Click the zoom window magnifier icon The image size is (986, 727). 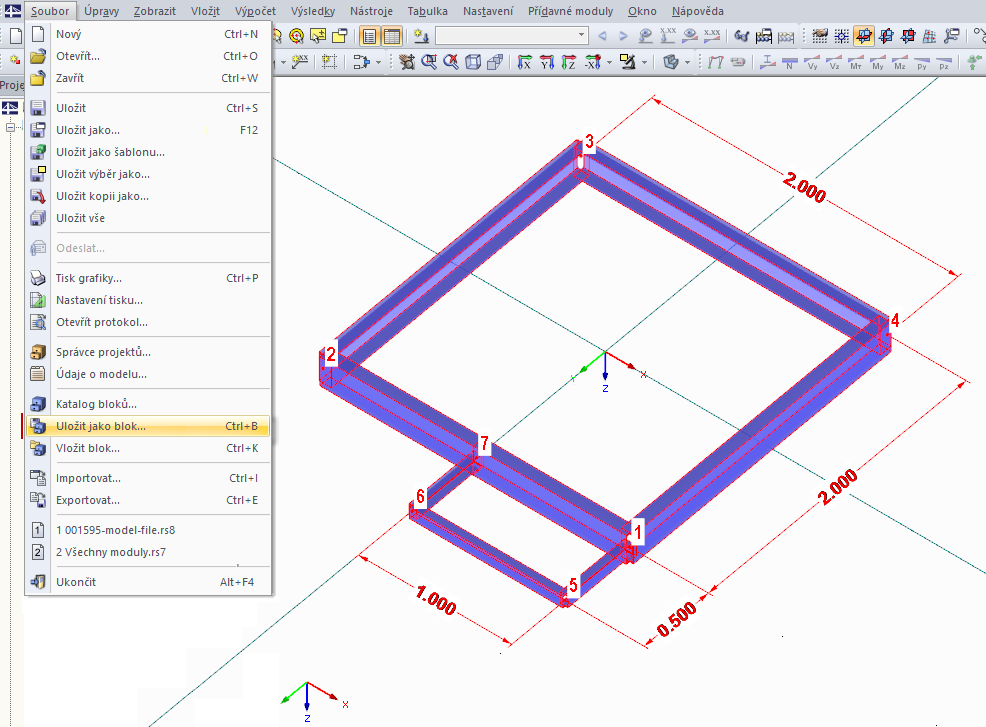click(x=429, y=62)
